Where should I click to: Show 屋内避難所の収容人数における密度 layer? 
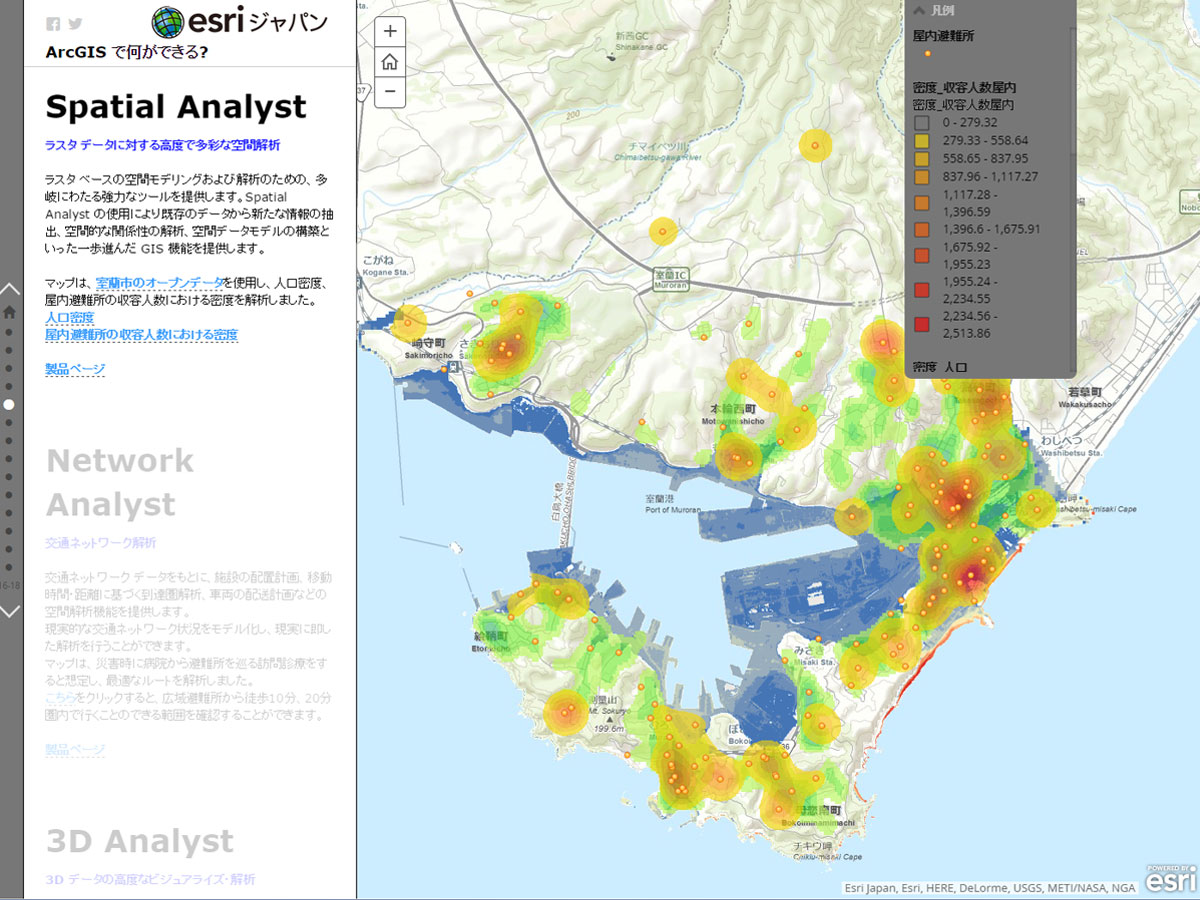point(141,334)
